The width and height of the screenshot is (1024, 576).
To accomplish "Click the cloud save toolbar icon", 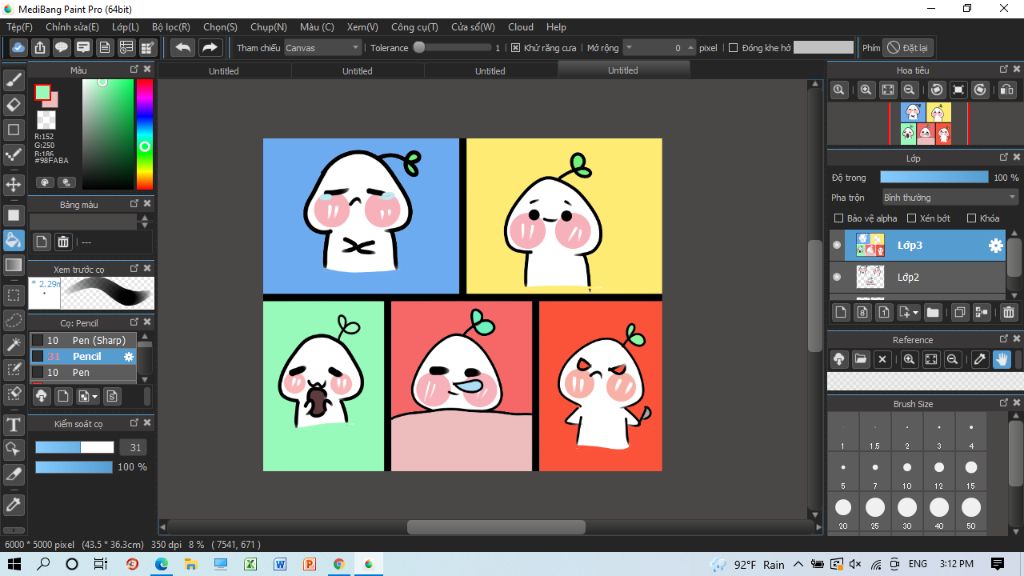I will [x=18, y=48].
